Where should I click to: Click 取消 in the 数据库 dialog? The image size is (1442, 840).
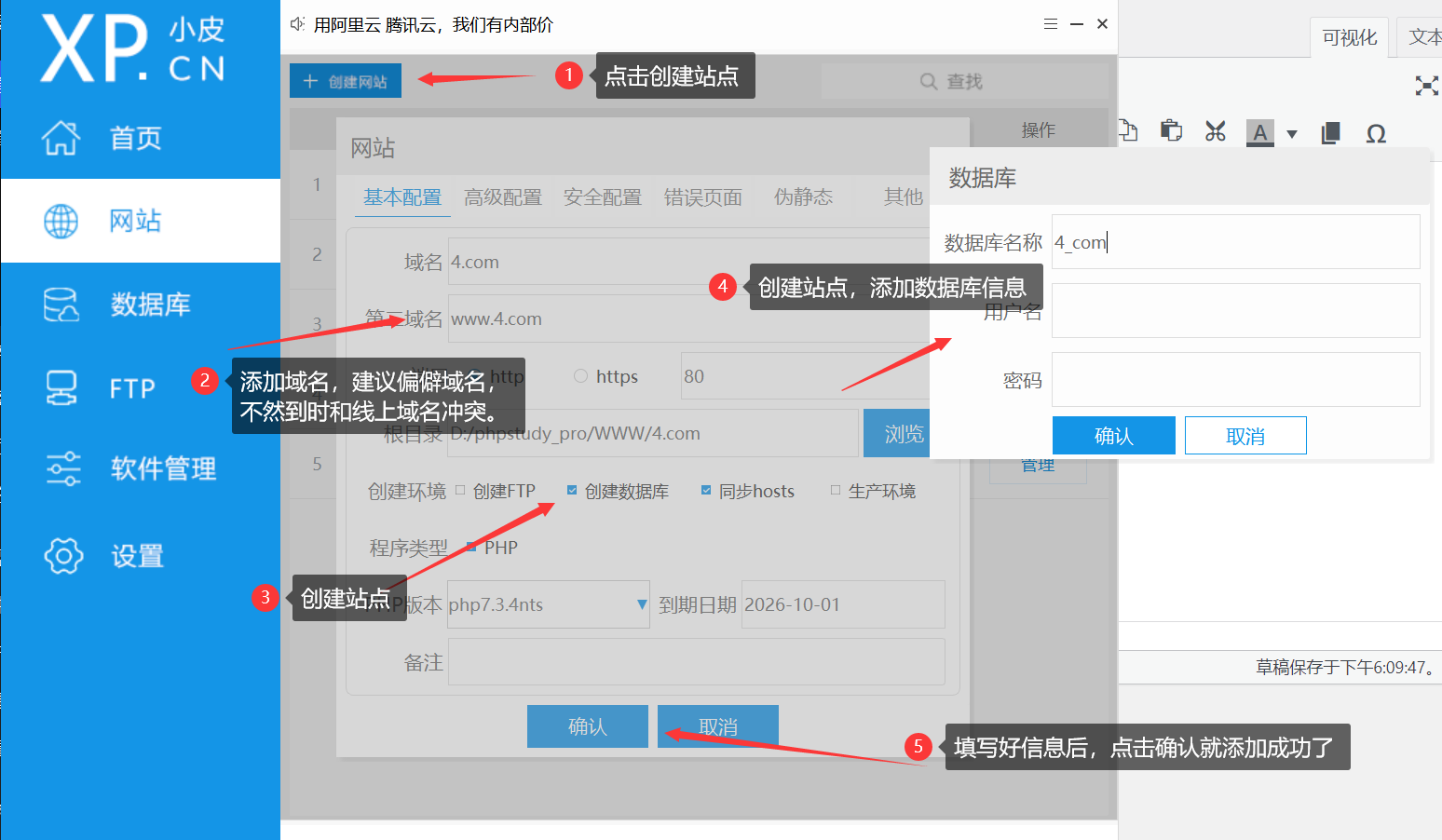(1245, 436)
